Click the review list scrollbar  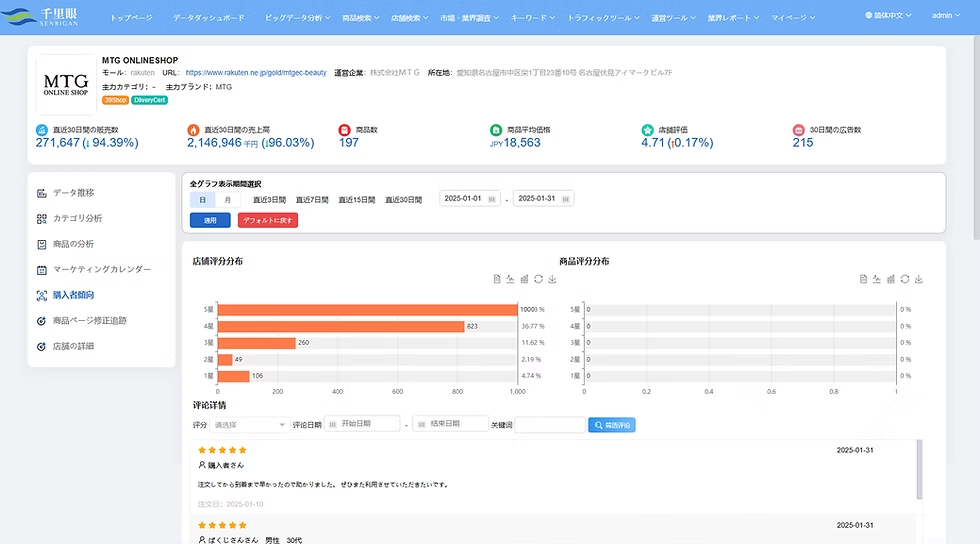pos(919,470)
